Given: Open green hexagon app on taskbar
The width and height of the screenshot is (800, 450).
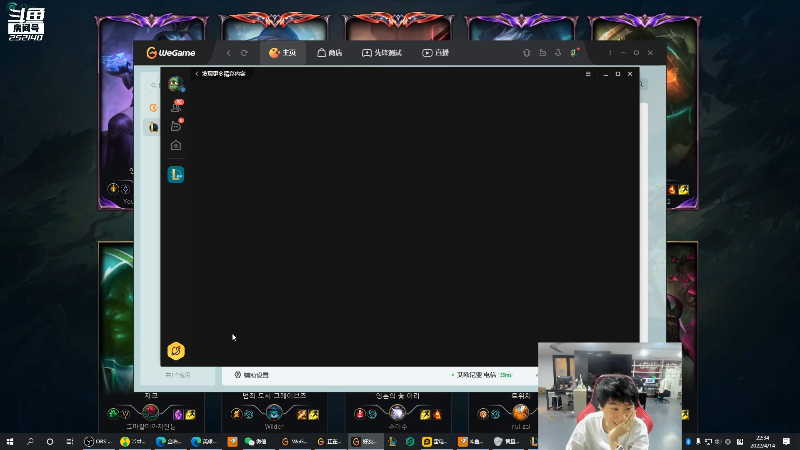Looking at the screenshot, I should (x=410, y=441).
